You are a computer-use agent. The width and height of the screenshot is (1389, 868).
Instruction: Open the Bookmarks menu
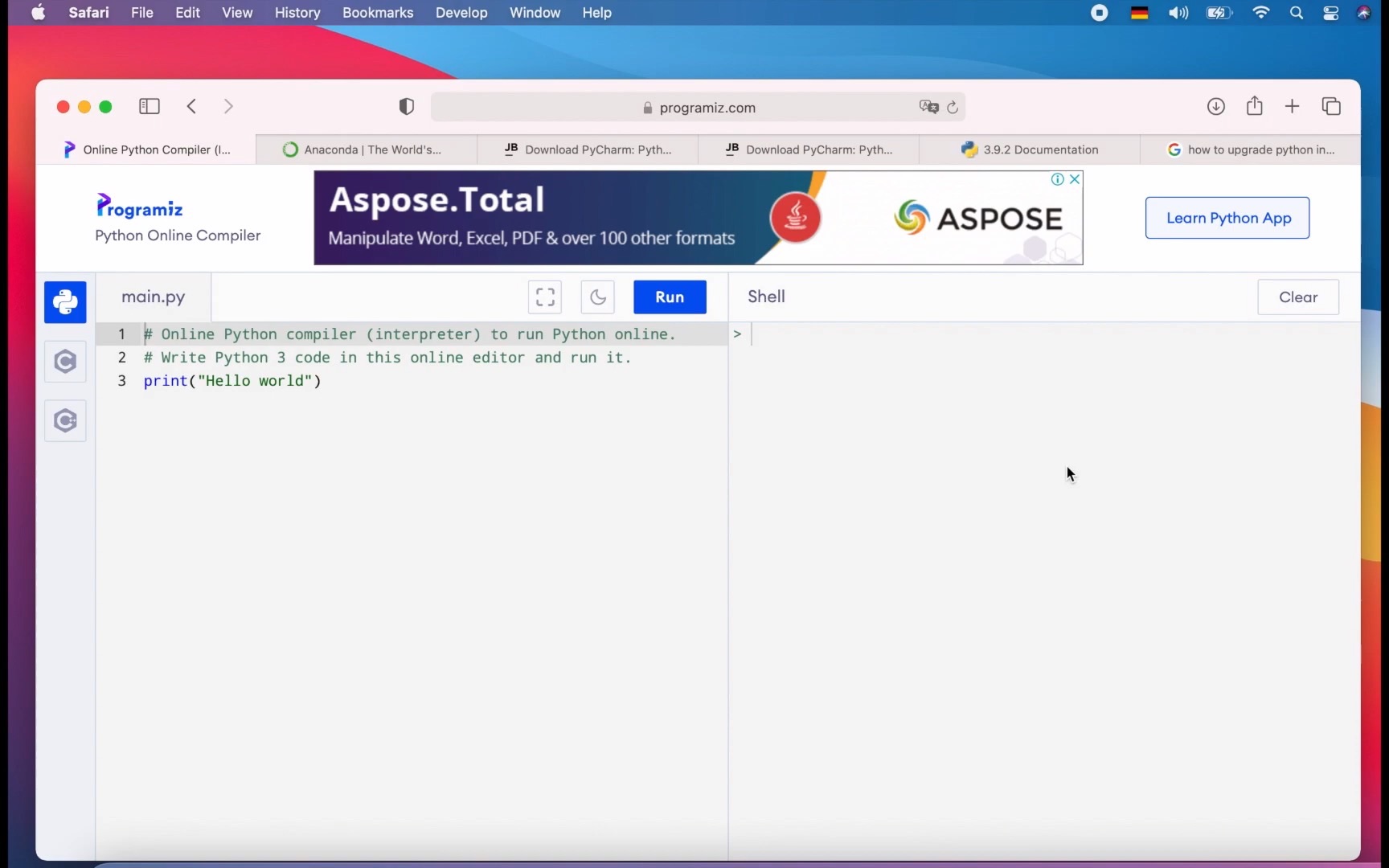378,13
